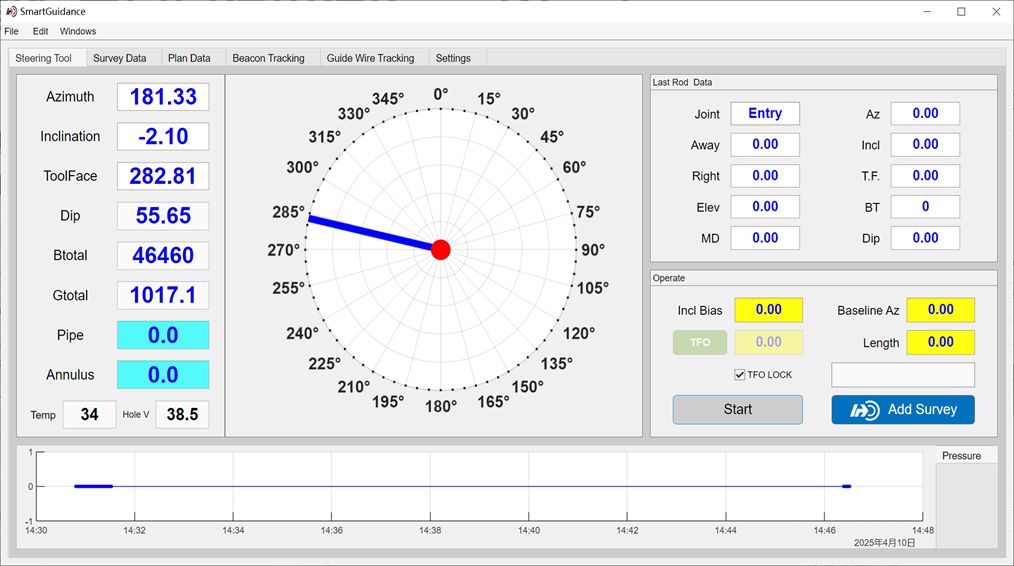Click the Joint field showing Entry
The height and width of the screenshot is (566, 1014).
[765, 113]
